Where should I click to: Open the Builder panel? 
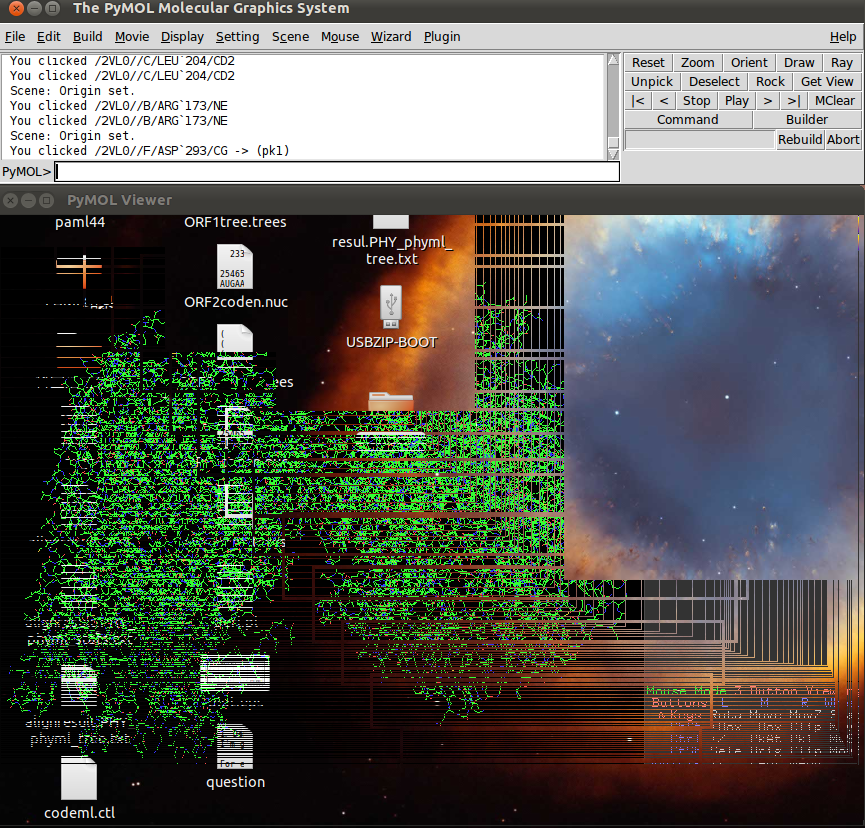[807, 120]
